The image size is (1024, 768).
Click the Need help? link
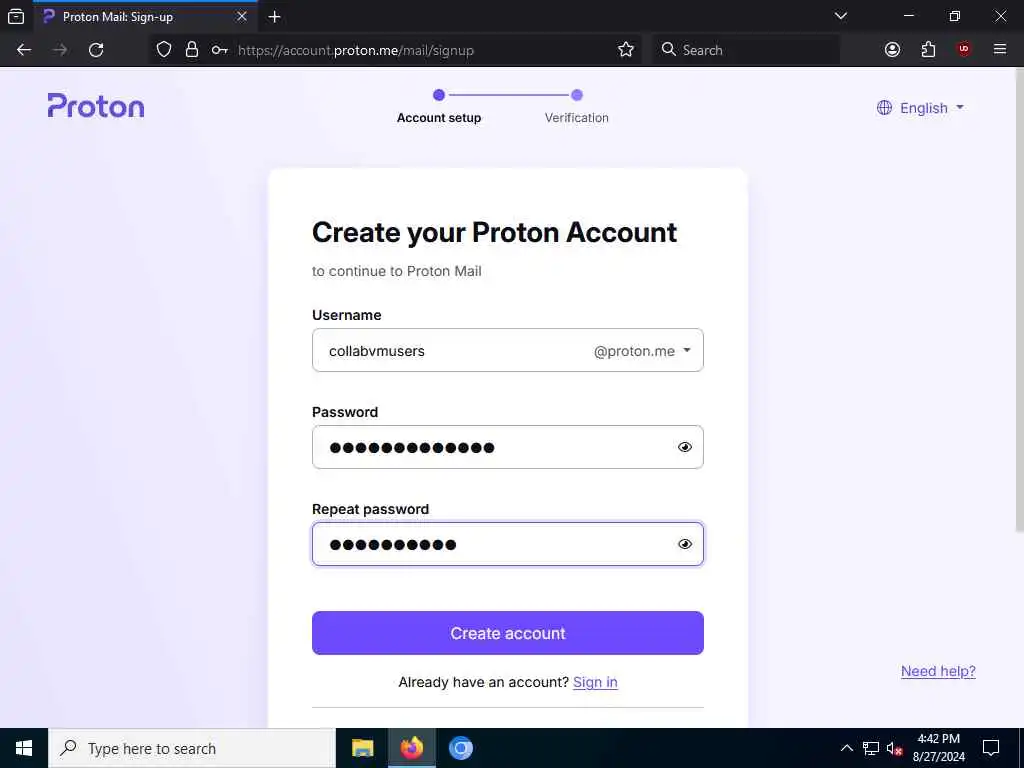click(938, 671)
